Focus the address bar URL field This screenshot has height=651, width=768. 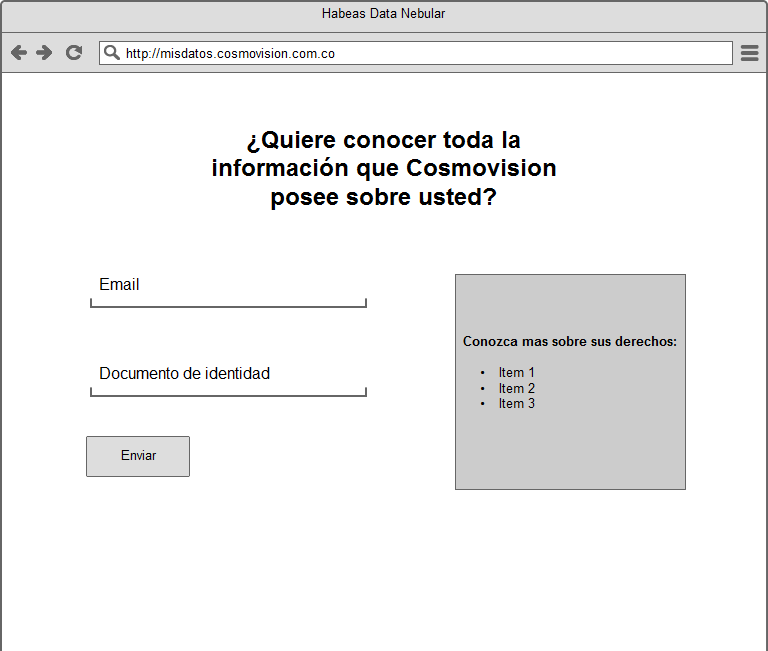point(415,53)
